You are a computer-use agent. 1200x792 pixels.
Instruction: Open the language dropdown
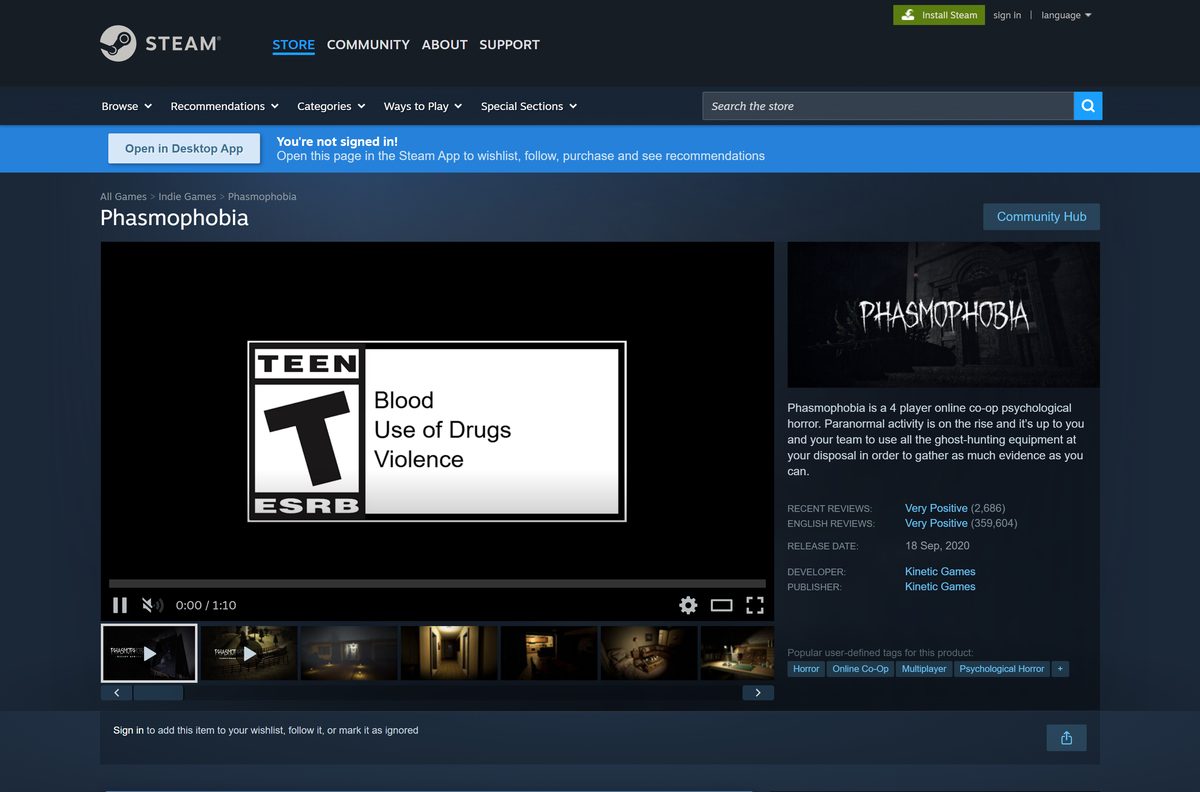coord(1066,15)
